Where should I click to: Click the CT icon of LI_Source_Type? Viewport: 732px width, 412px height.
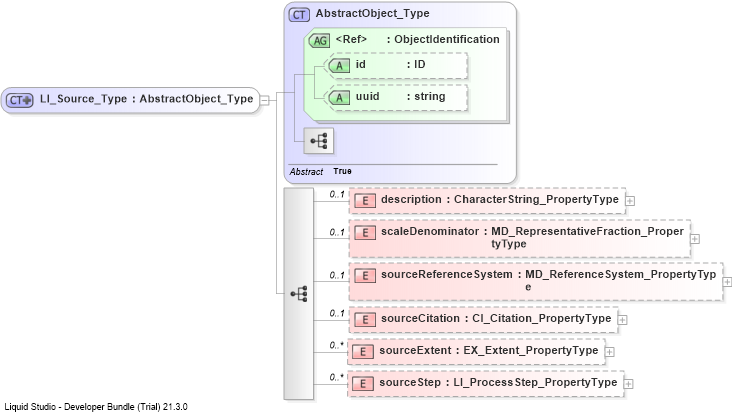pyautogui.click(x=20, y=100)
